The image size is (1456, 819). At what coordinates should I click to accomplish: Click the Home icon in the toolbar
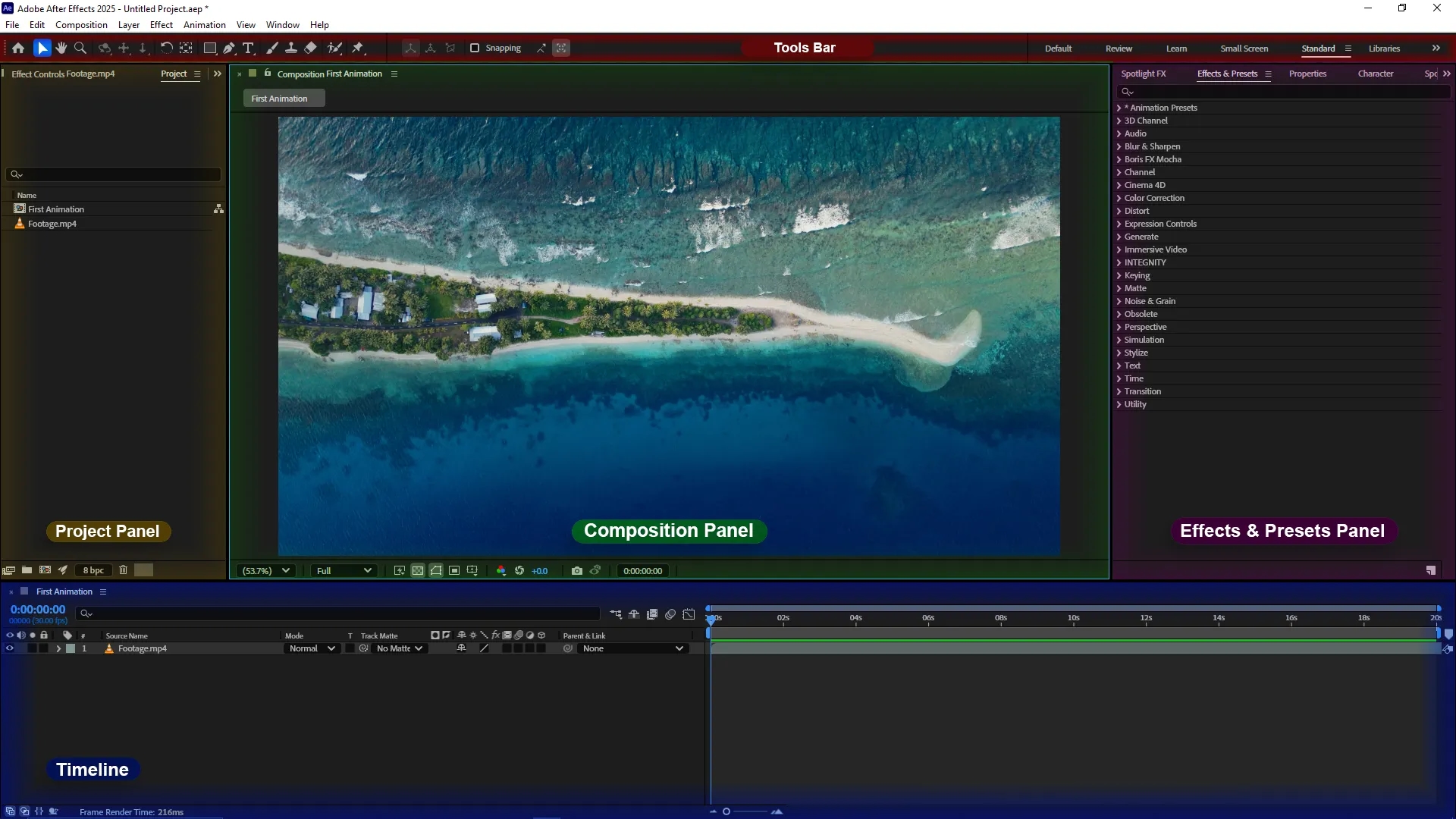coord(18,48)
